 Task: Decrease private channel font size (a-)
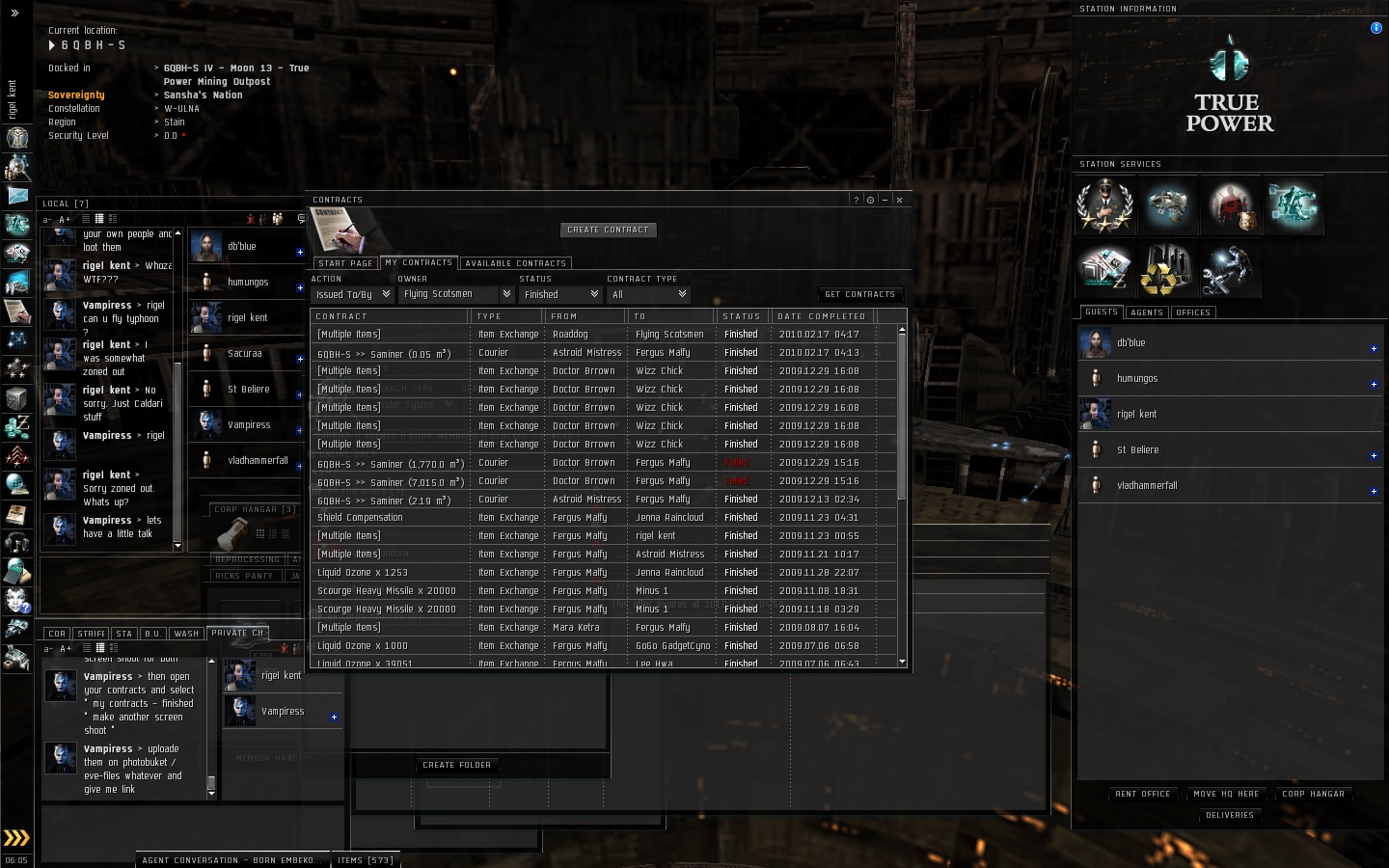47,648
